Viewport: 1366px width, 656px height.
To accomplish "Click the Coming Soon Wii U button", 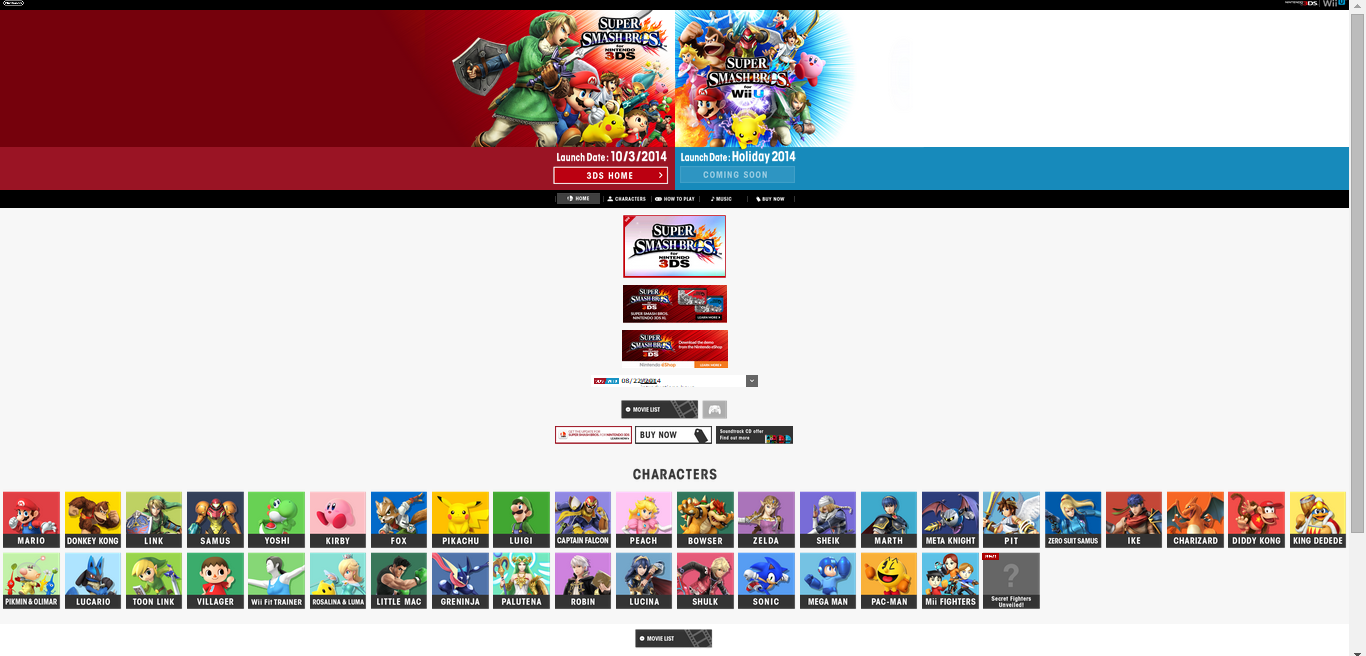I will point(737,175).
